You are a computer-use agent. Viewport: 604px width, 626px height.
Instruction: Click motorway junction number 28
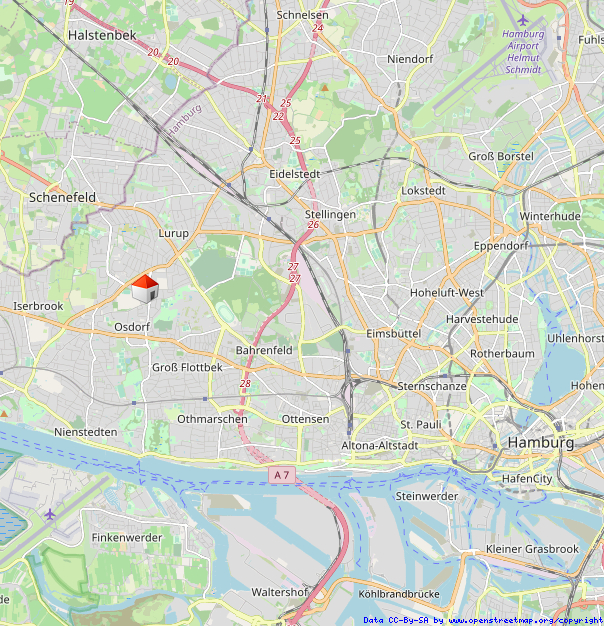tap(245, 384)
